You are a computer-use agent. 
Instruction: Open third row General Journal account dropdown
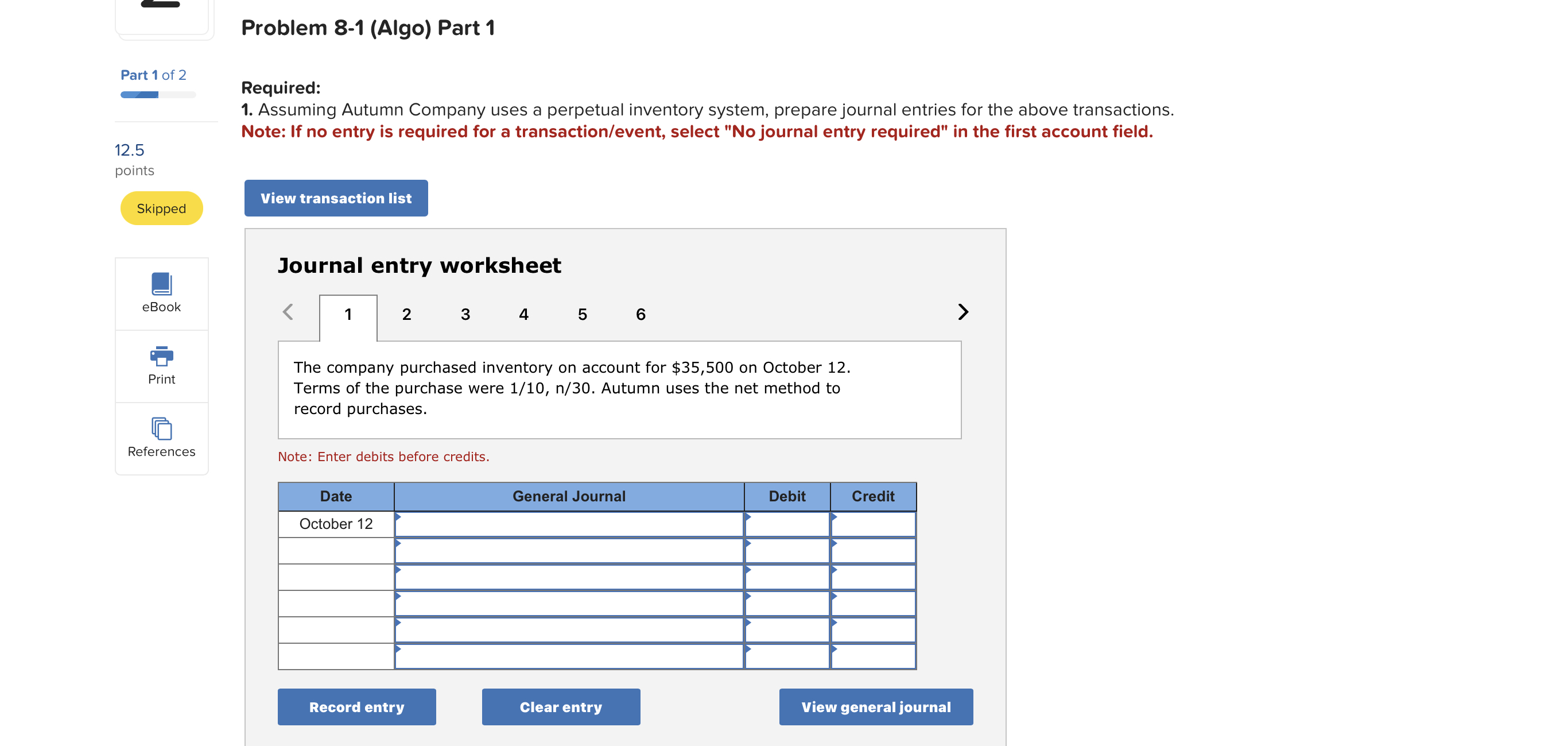[x=569, y=577]
